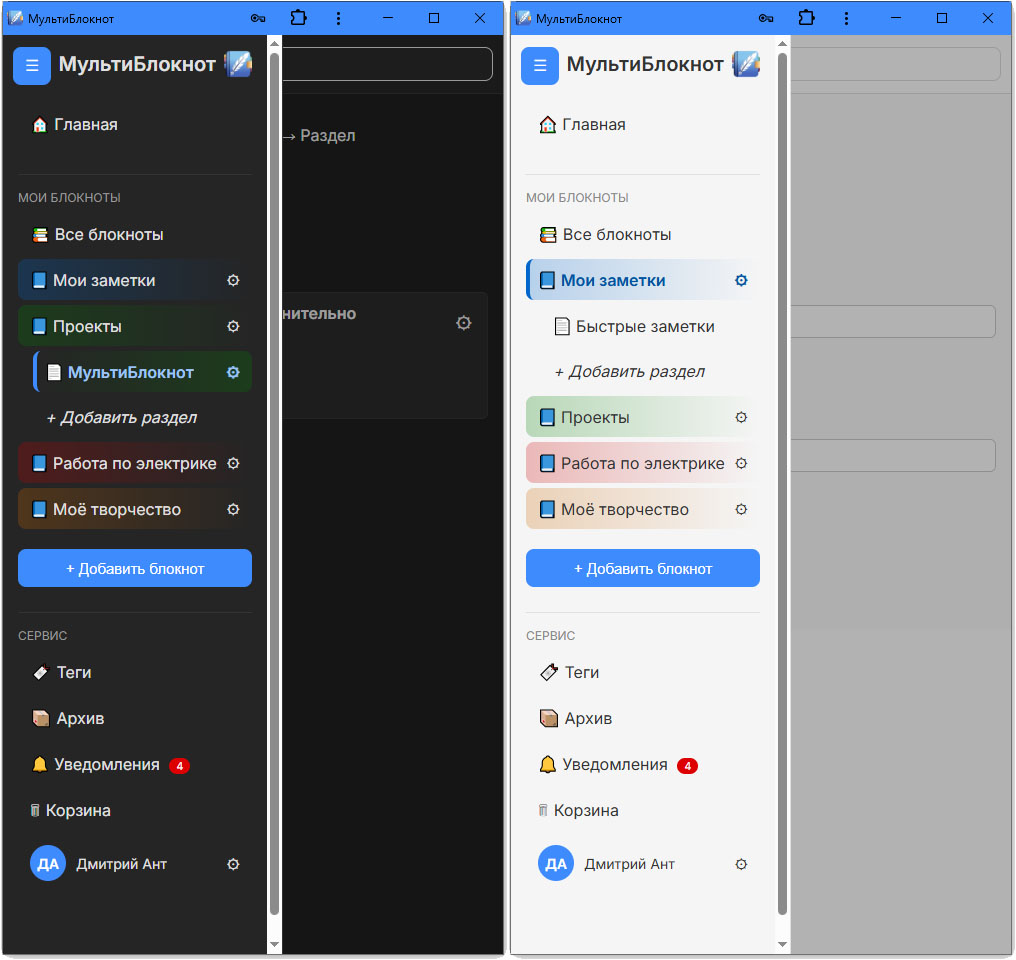Screen dimensions: 1016x960
Task: Click extensions puzzle icon in dark titlebar
Action: (x=298, y=17)
